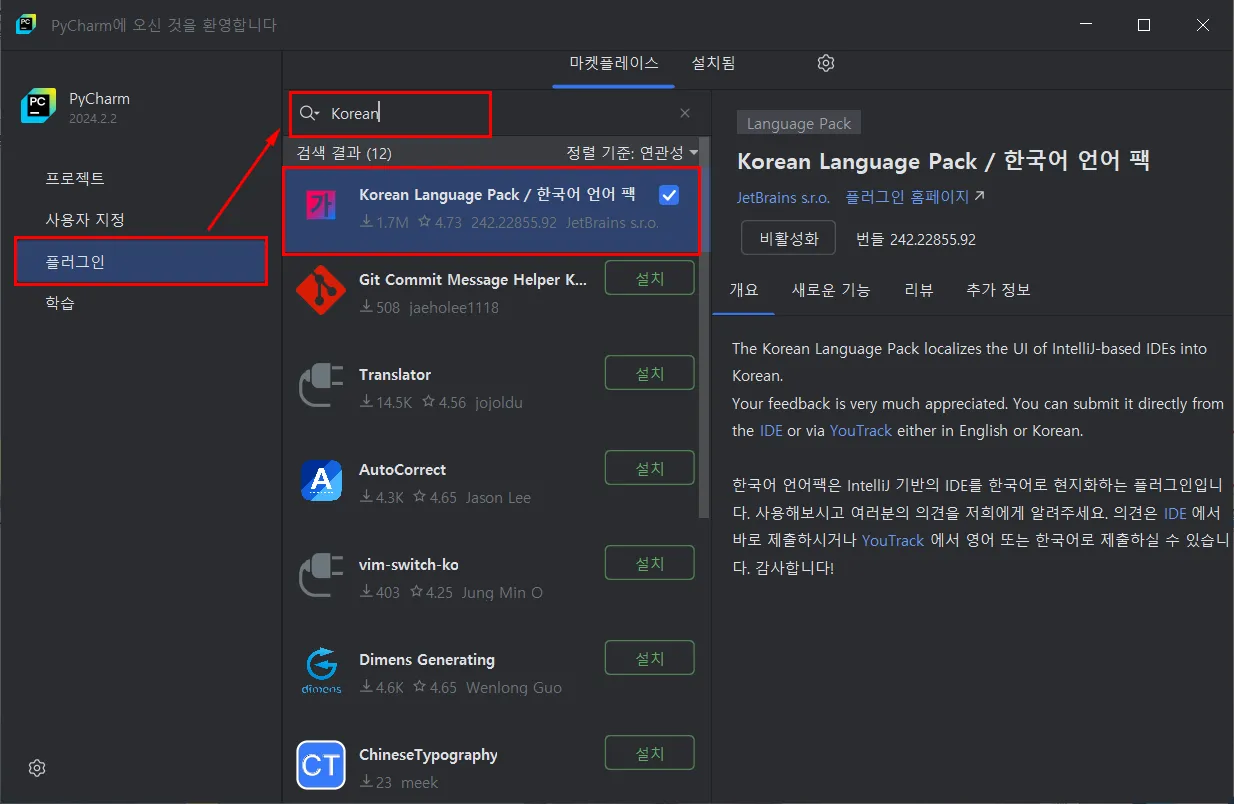Click the Jung Min O author text
Image resolution: width=1234 pixels, height=804 pixels.
(x=502, y=592)
